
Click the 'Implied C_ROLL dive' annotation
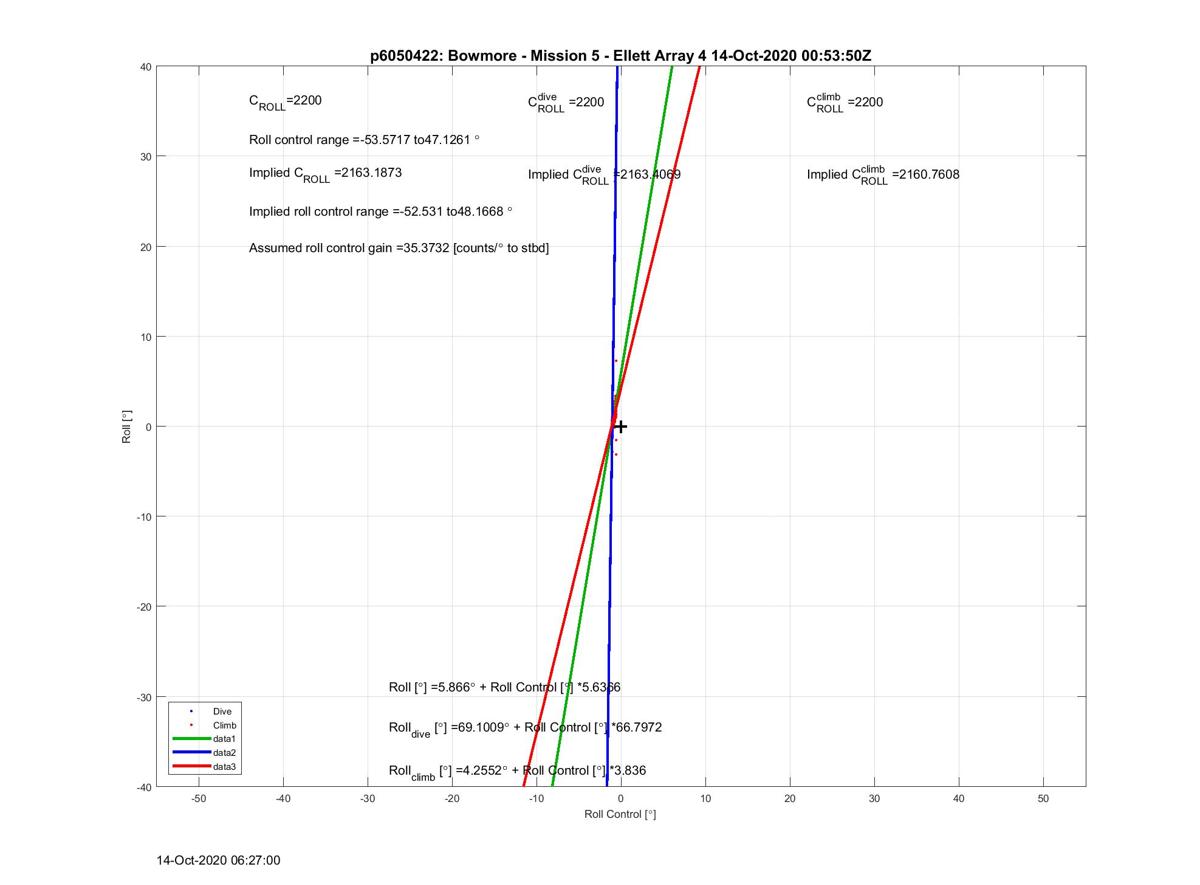[604, 174]
